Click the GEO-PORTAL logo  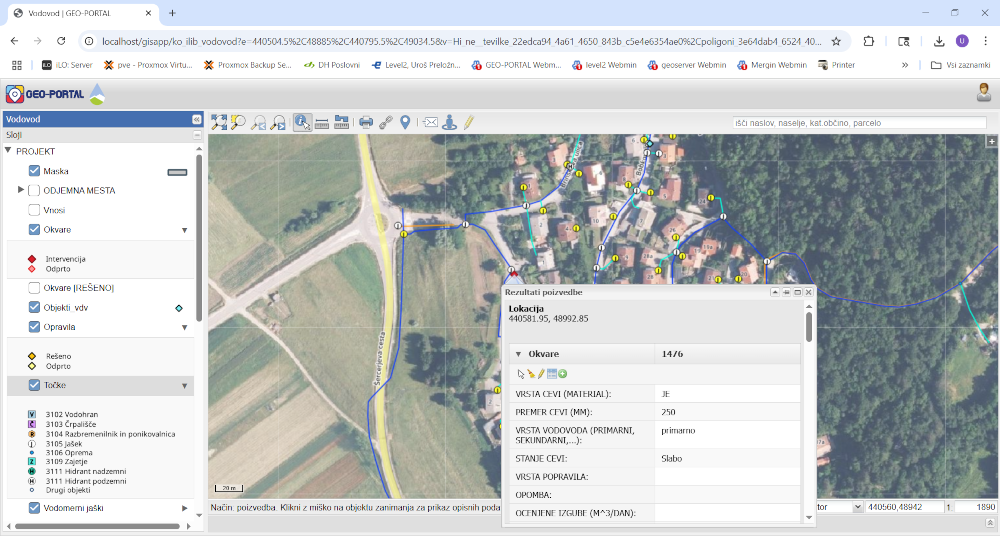coord(45,94)
